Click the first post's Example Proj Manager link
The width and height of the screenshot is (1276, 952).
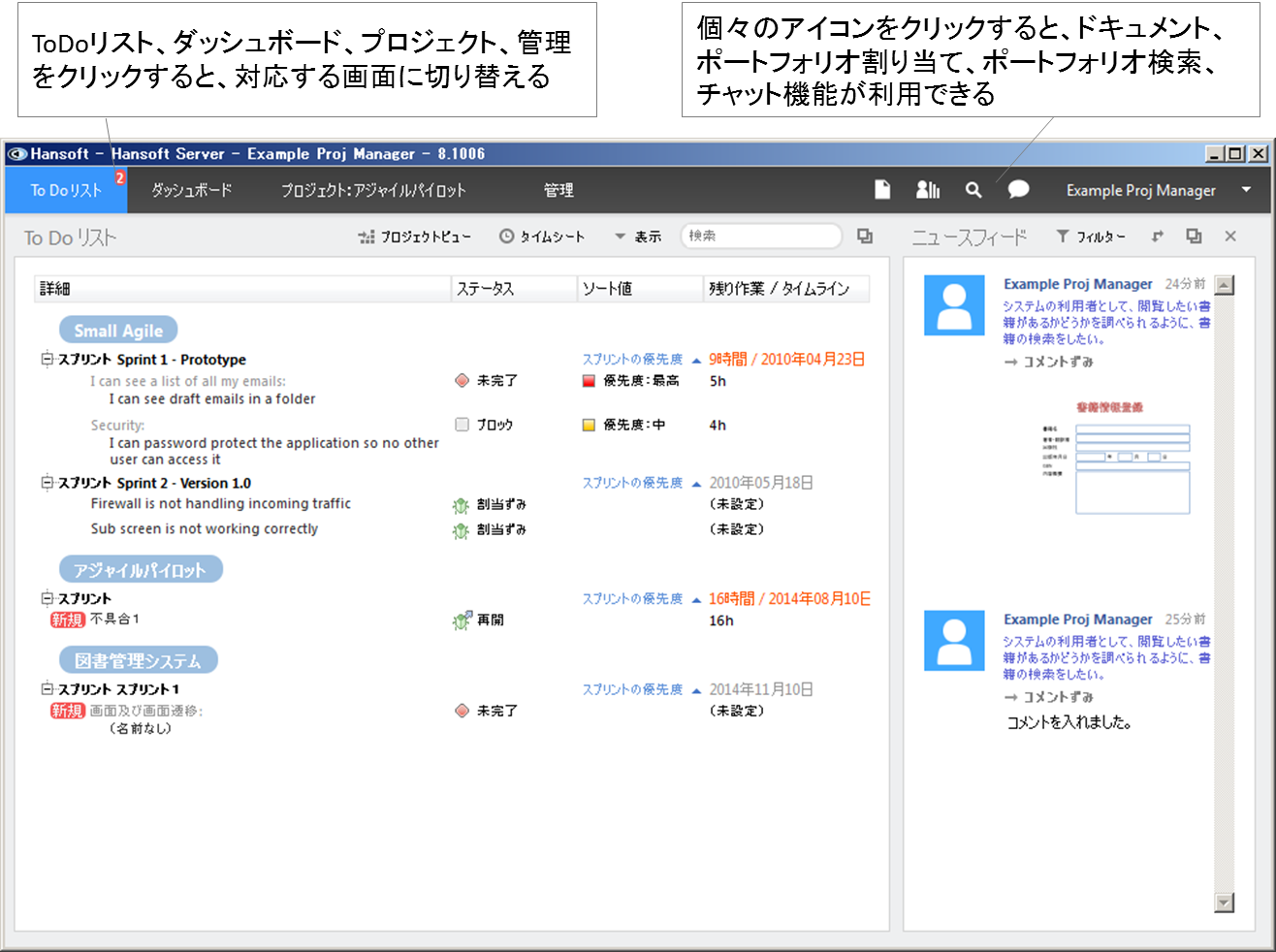[1078, 284]
